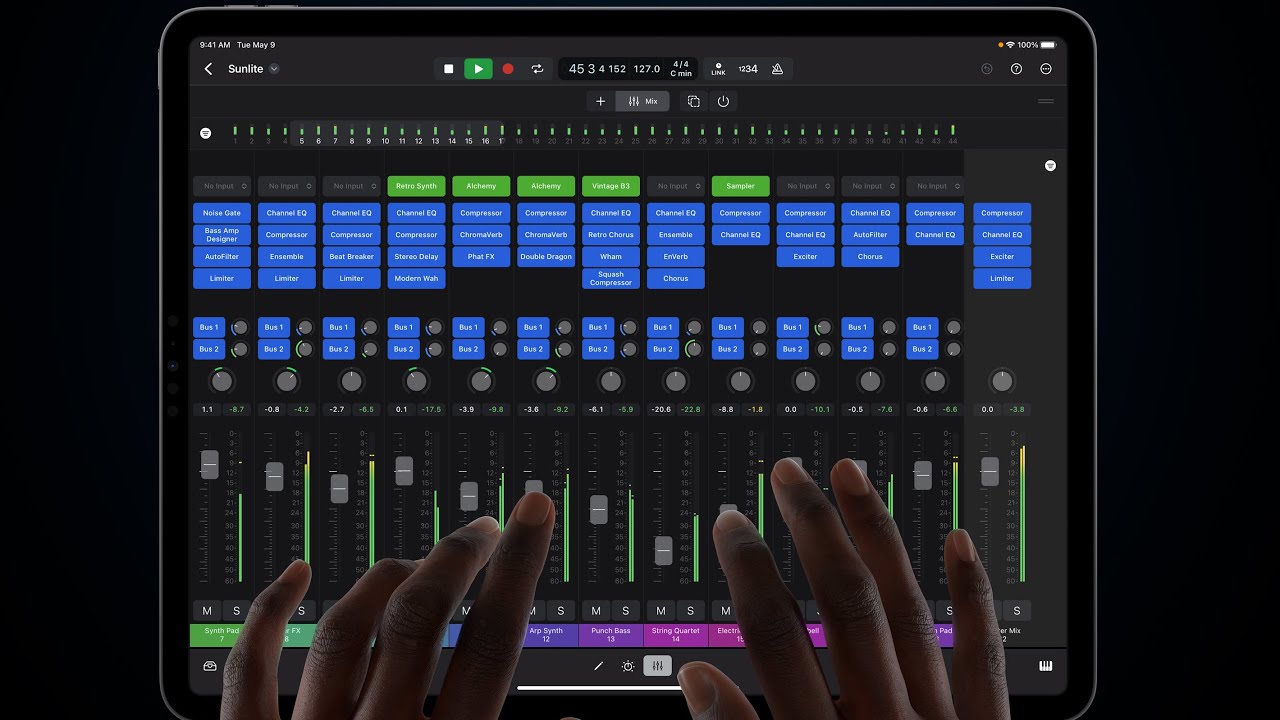Click the green Play button
The width and height of the screenshot is (1280, 720).
478,69
